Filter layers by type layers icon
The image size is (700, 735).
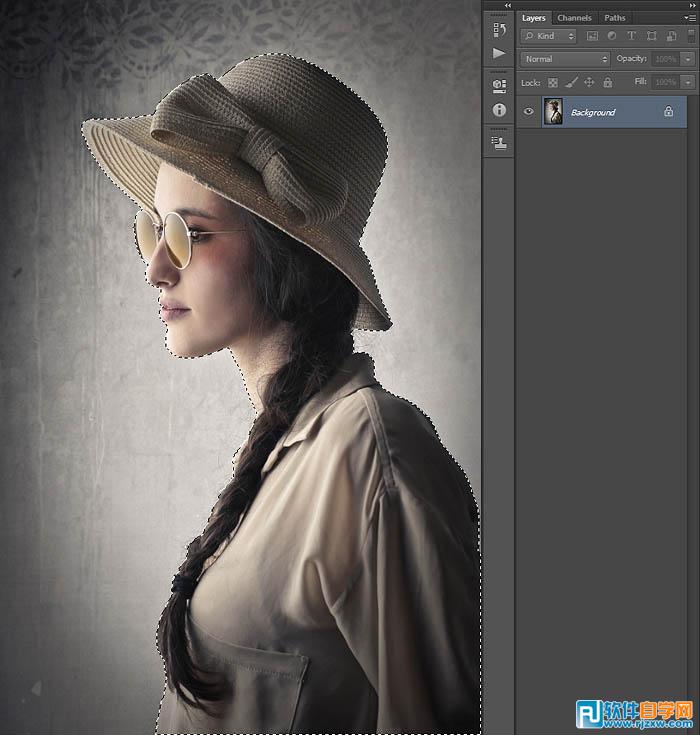(631, 36)
